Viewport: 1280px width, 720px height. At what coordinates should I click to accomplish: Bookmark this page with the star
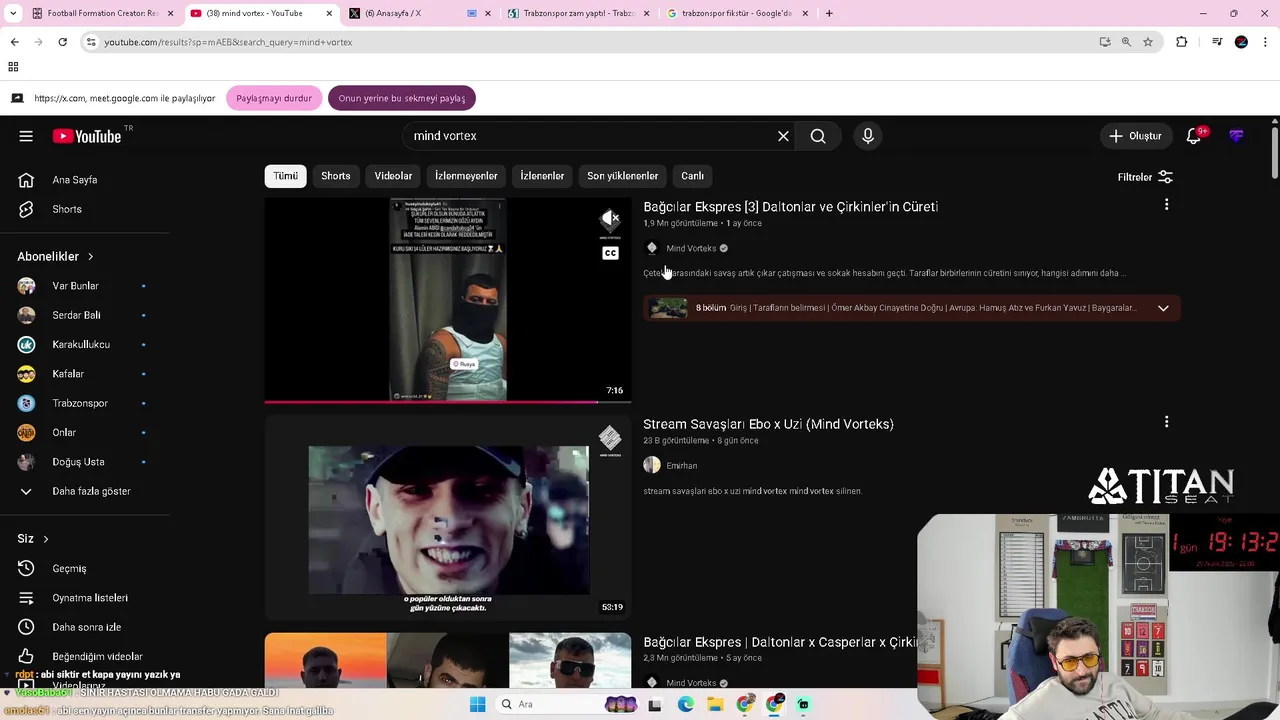click(x=1148, y=42)
